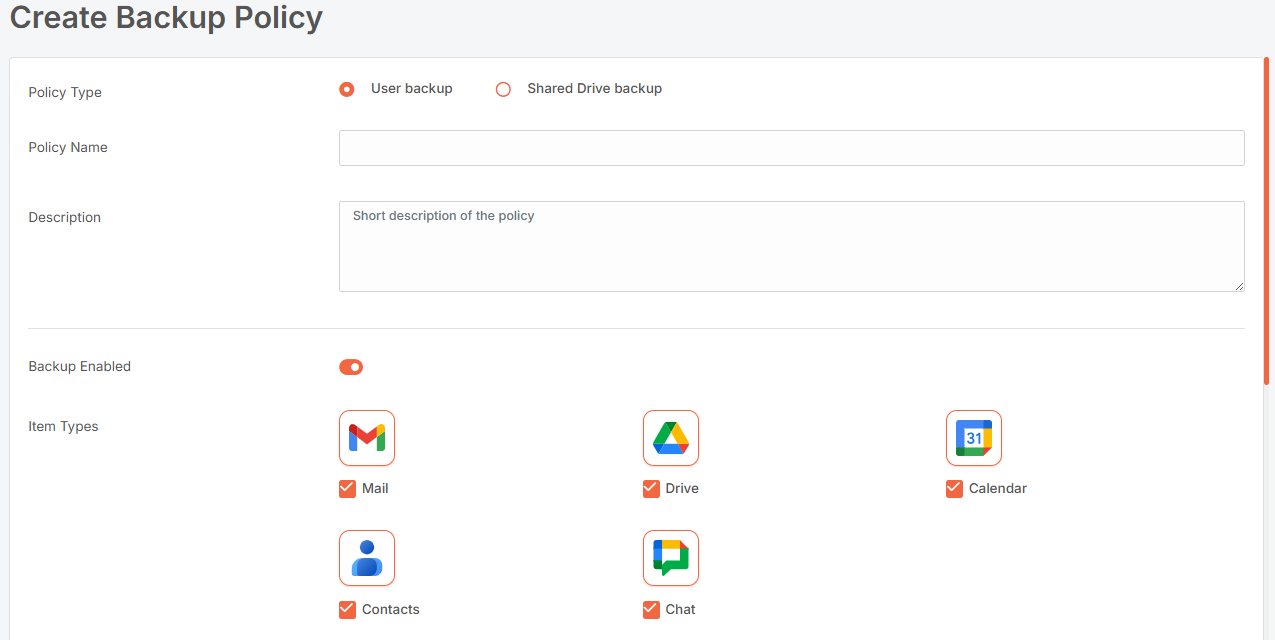The width and height of the screenshot is (1275, 640).
Task: Click the Contacts icon
Action: [x=367, y=558]
